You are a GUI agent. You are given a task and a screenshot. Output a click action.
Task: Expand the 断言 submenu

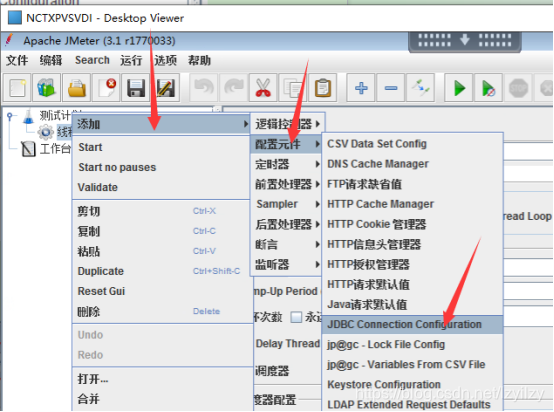coord(286,244)
